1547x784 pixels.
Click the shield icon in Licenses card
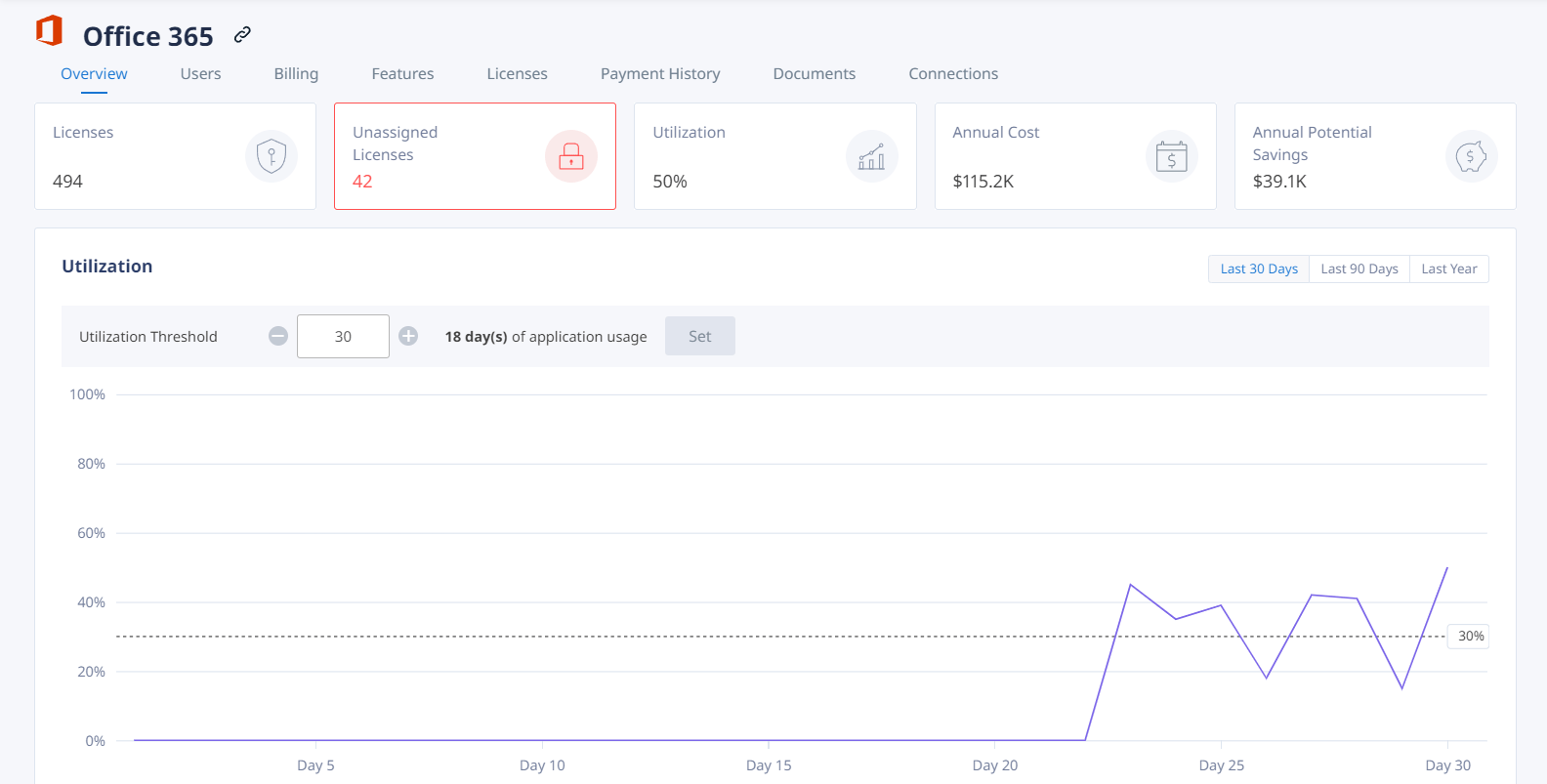coord(272,156)
